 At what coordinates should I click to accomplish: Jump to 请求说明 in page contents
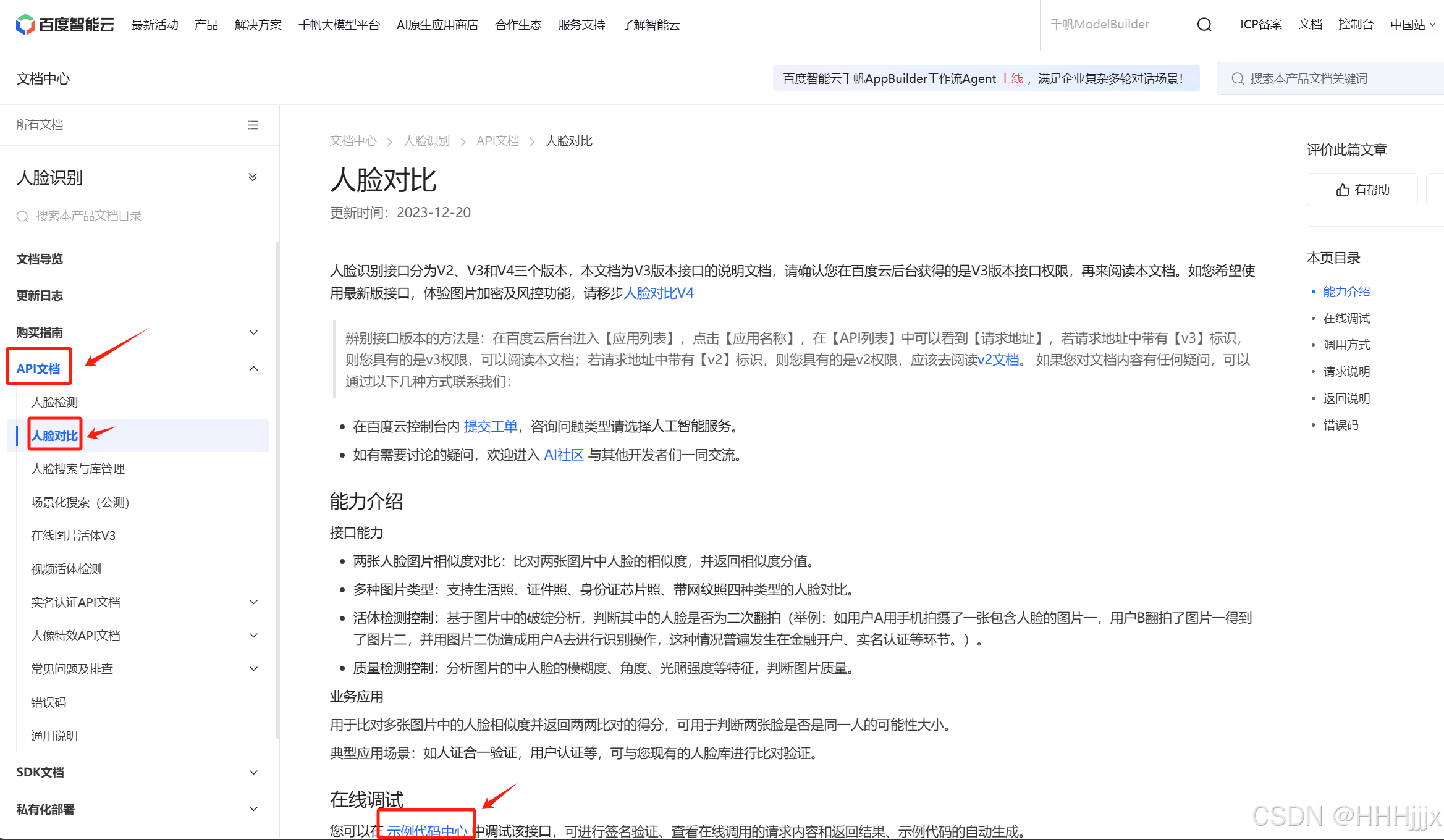click(1346, 371)
